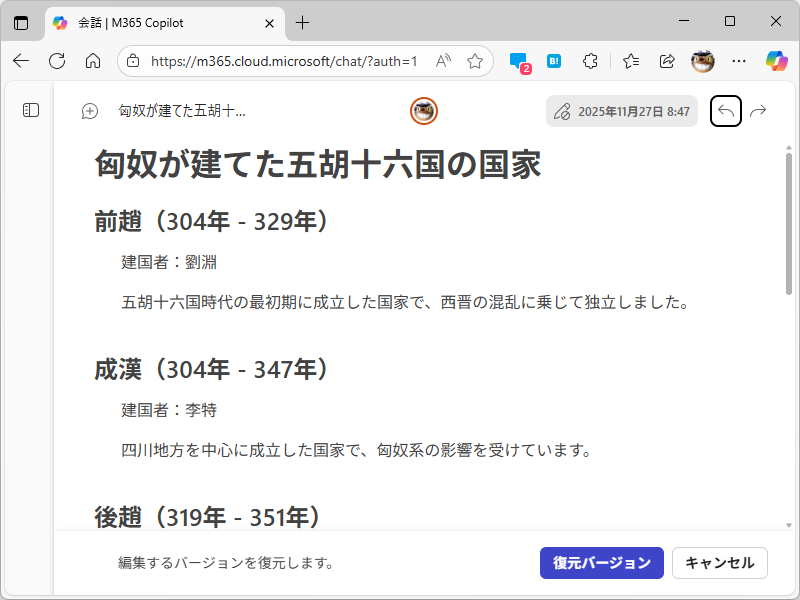Start read aloud for this page
800x600 pixels.
point(442,61)
